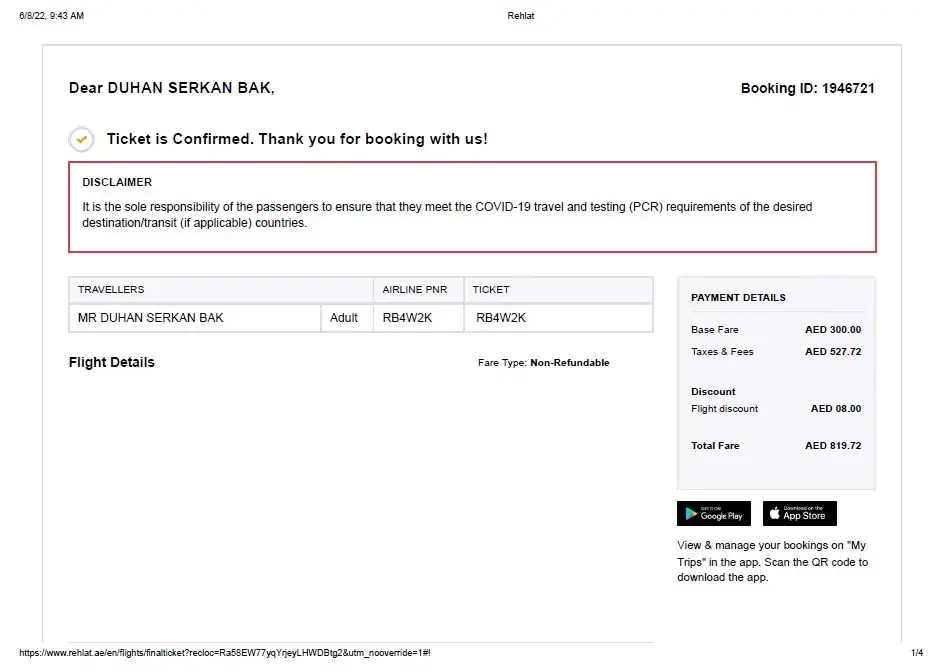Click the PAYMENT DETAILS heading

tap(738, 298)
